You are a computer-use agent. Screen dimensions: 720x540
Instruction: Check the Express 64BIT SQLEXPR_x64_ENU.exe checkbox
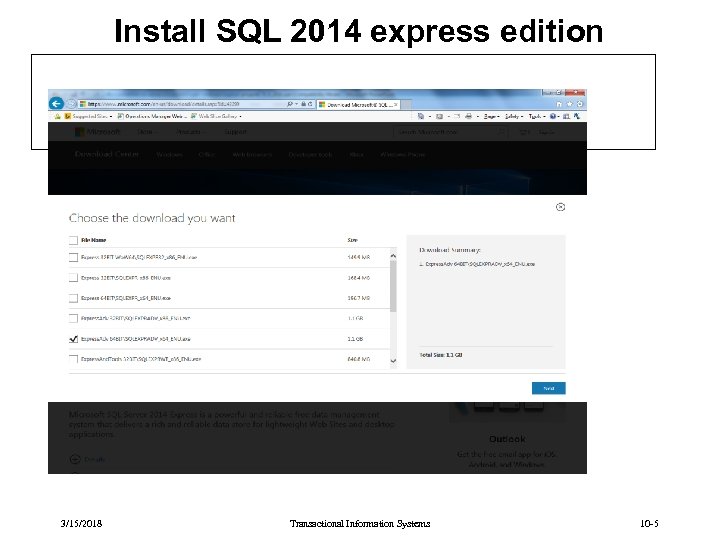73,298
